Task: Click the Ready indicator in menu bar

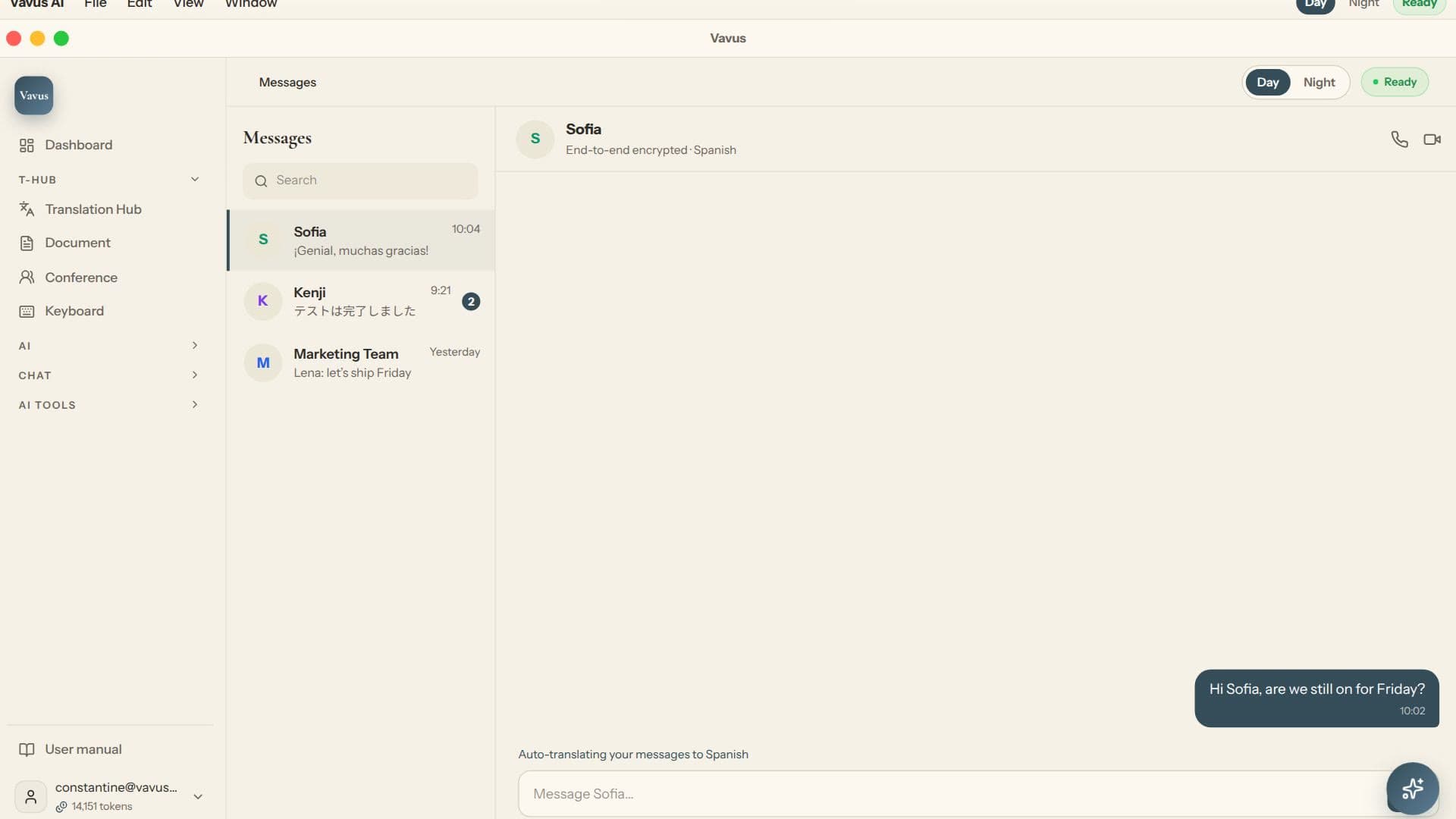Action: (1419, 5)
